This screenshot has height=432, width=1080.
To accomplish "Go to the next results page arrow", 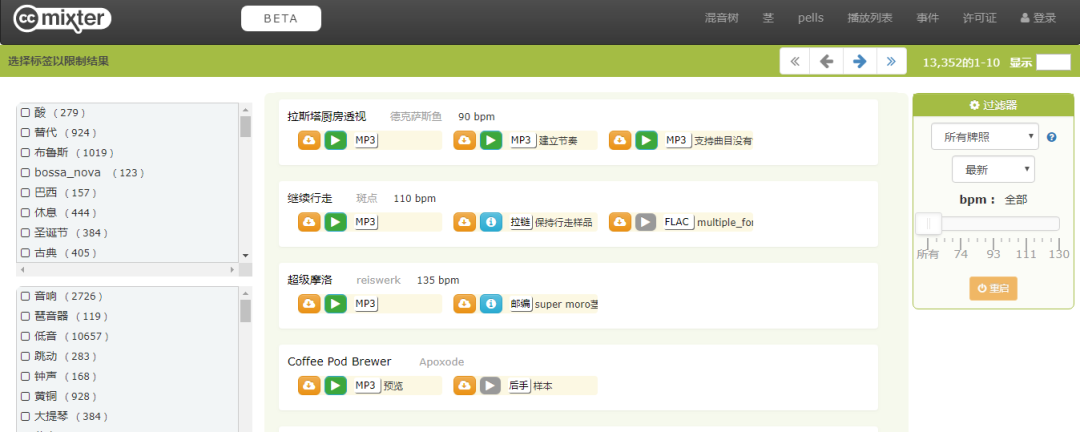I will [x=859, y=61].
